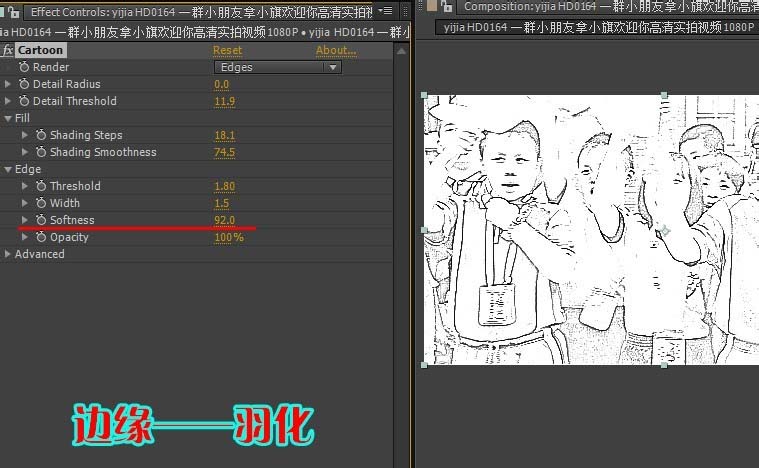
Task: Toggle the Shading Steps stopwatch
Action: click(x=41, y=135)
